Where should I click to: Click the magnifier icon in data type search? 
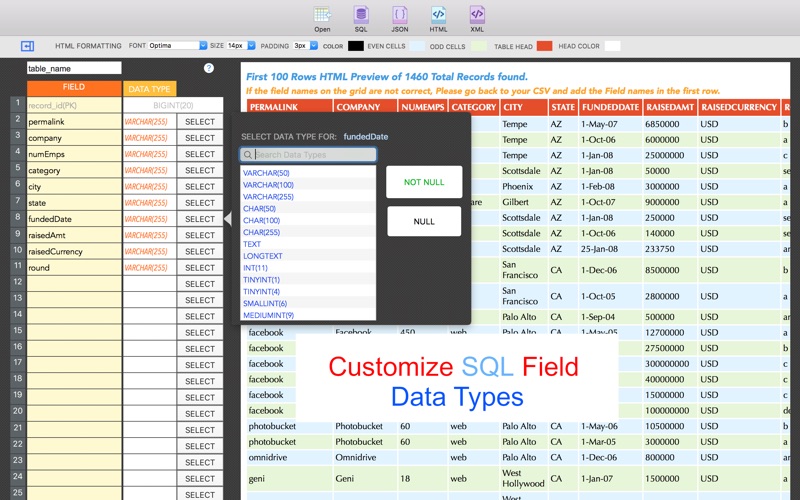click(247, 155)
